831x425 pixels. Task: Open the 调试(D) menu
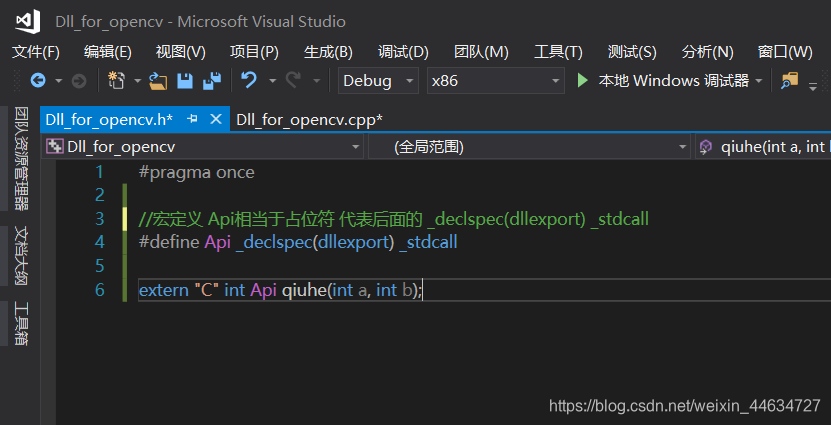pos(403,51)
